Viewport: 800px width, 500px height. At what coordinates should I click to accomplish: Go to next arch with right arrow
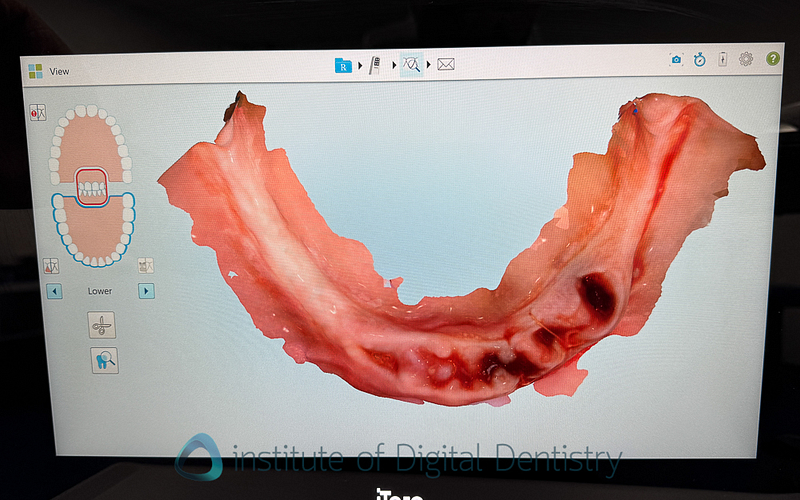[x=146, y=291]
